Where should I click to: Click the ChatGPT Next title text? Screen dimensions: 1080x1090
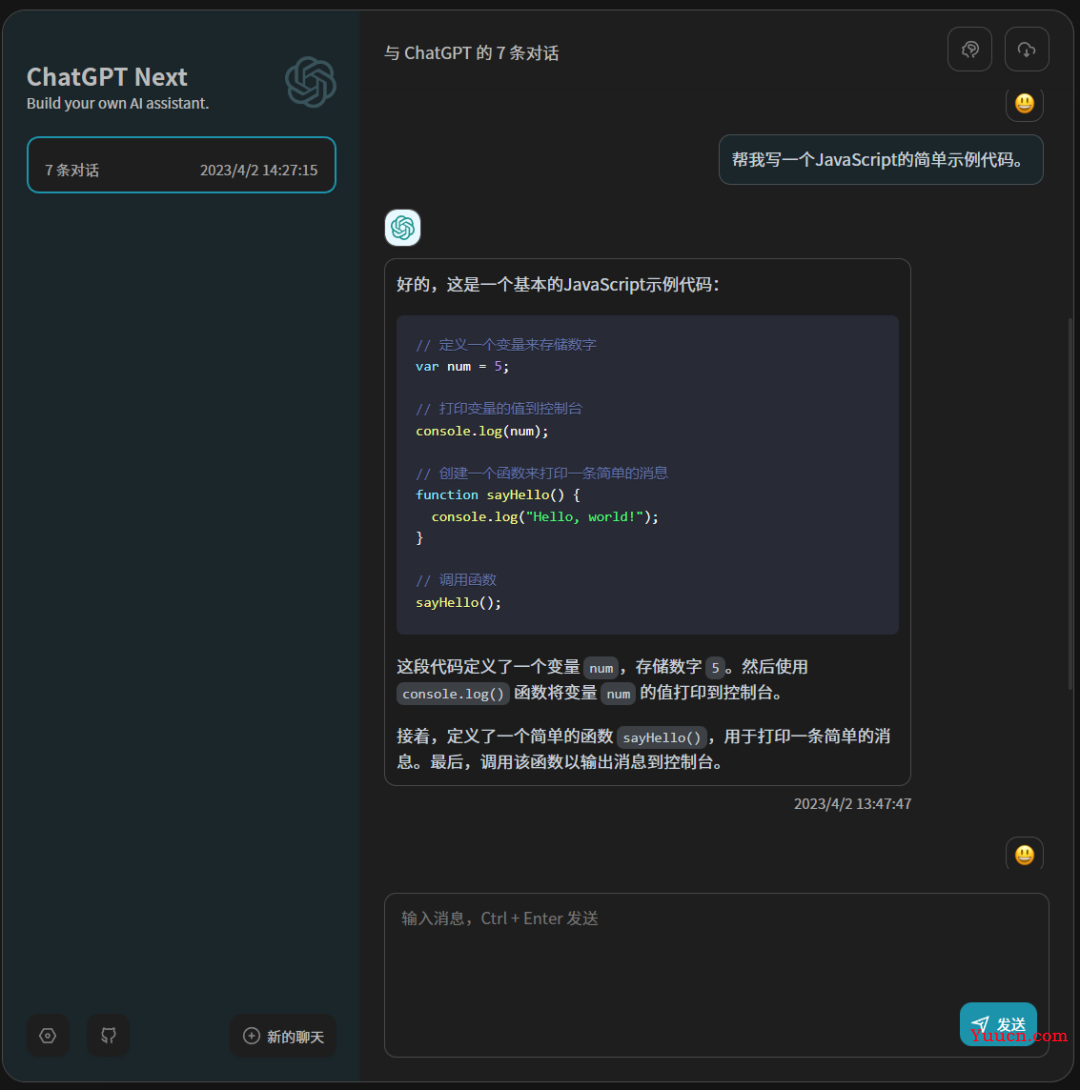[x=107, y=77]
